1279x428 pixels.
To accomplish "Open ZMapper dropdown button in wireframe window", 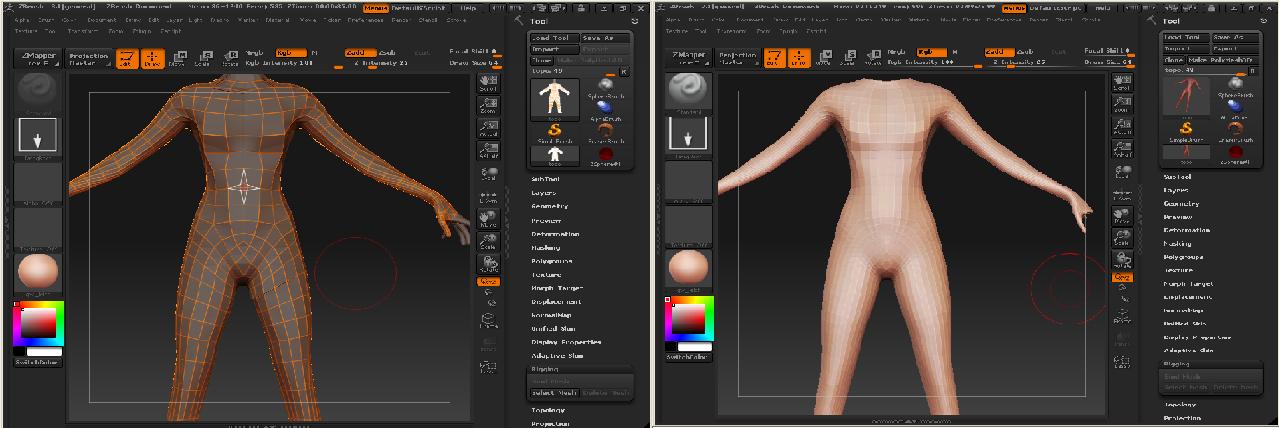I will tap(39, 58).
